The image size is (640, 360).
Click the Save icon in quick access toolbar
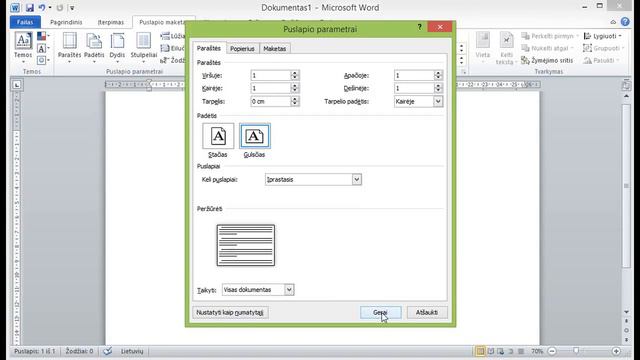(29, 8)
